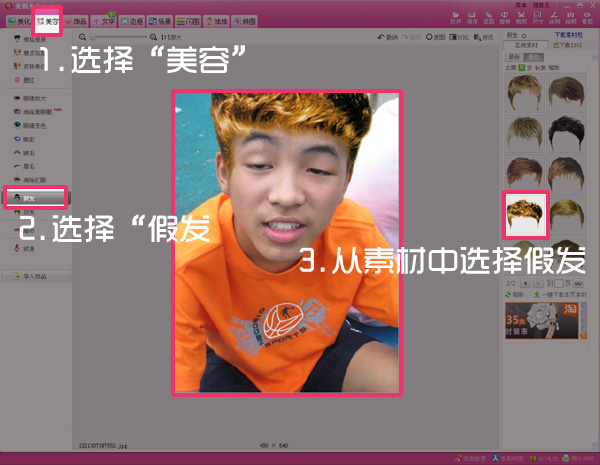Open the 美容 (Beauty) tab
This screenshot has height=465, width=600.
(x=47, y=20)
